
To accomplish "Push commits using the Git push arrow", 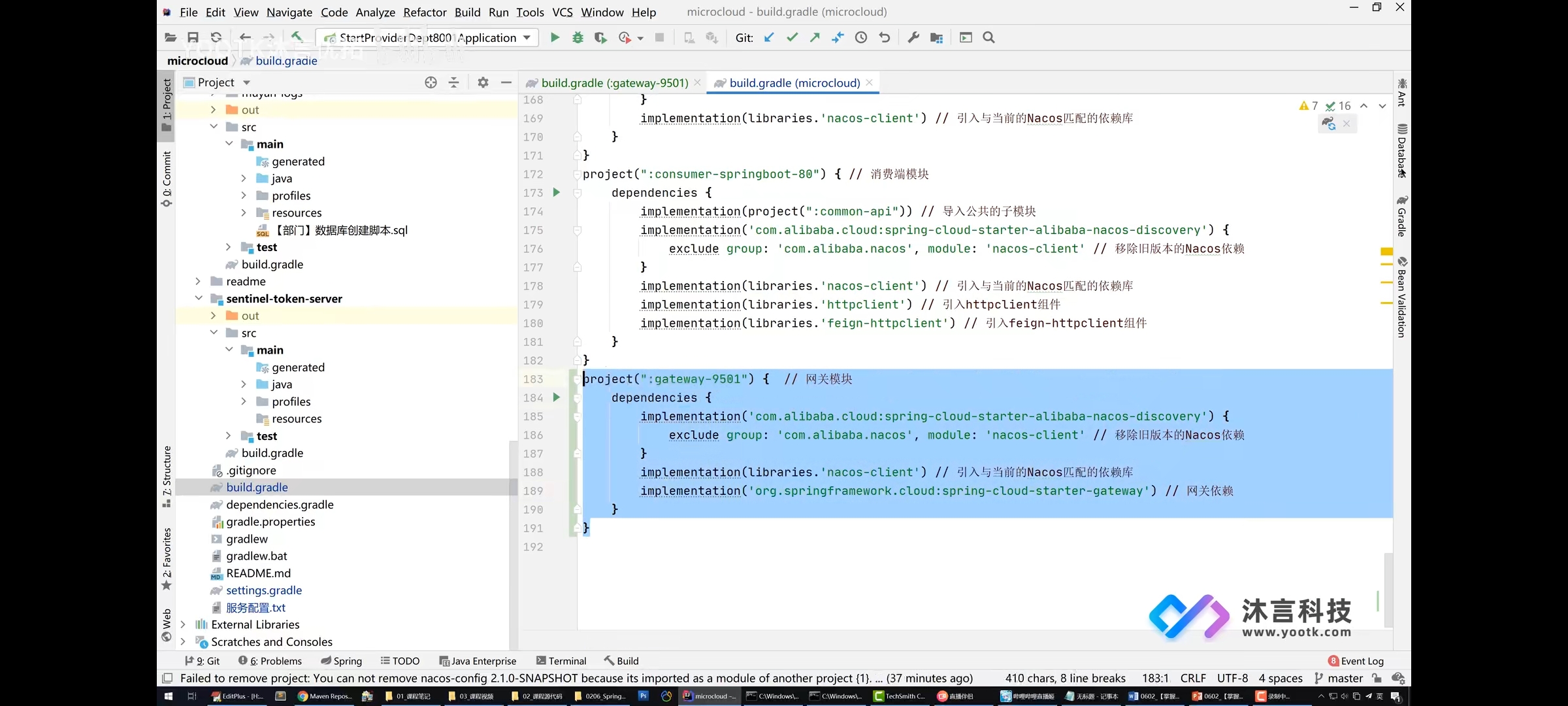I will point(815,38).
